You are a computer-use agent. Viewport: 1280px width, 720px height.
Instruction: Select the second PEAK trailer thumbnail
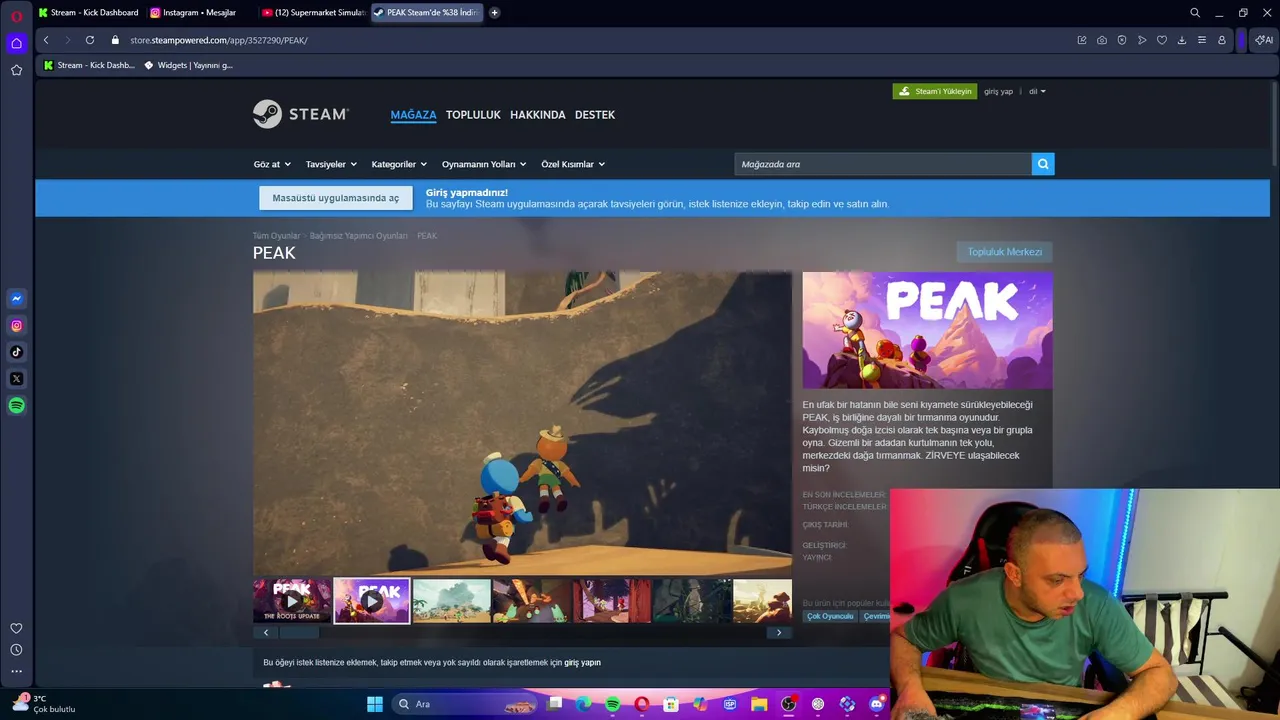point(371,601)
